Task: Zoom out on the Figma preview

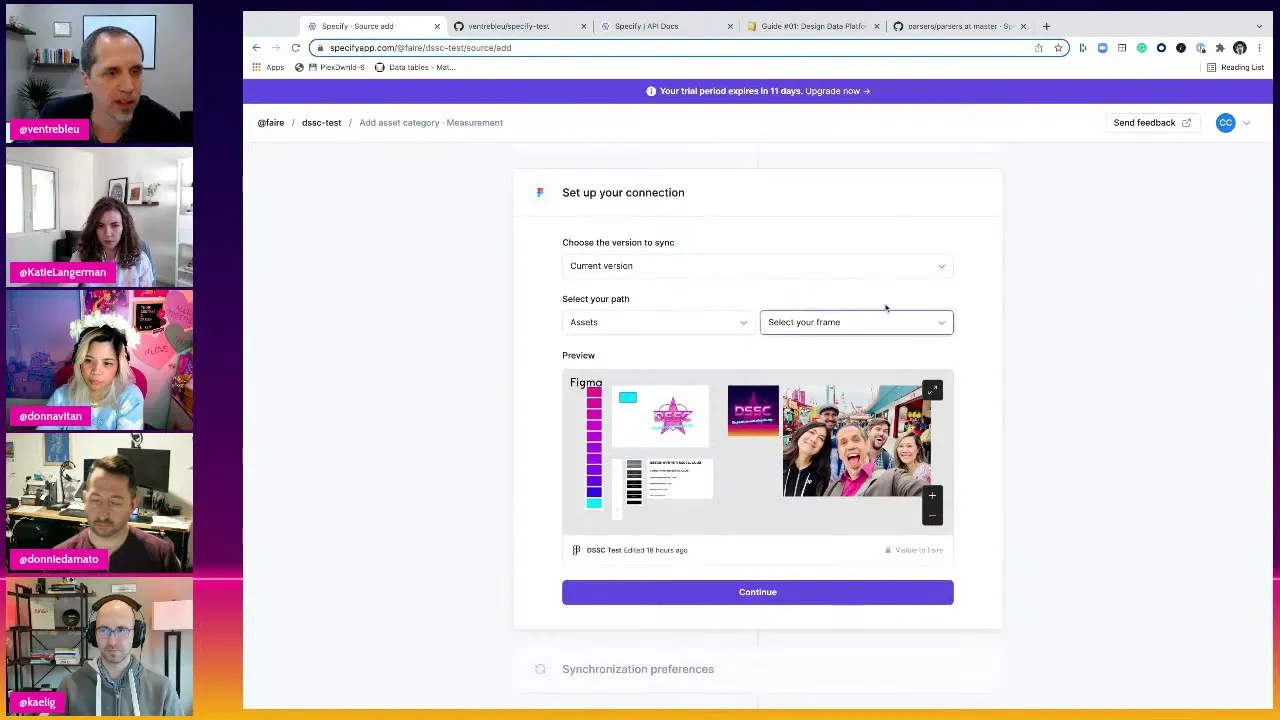Action: (x=932, y=515)
